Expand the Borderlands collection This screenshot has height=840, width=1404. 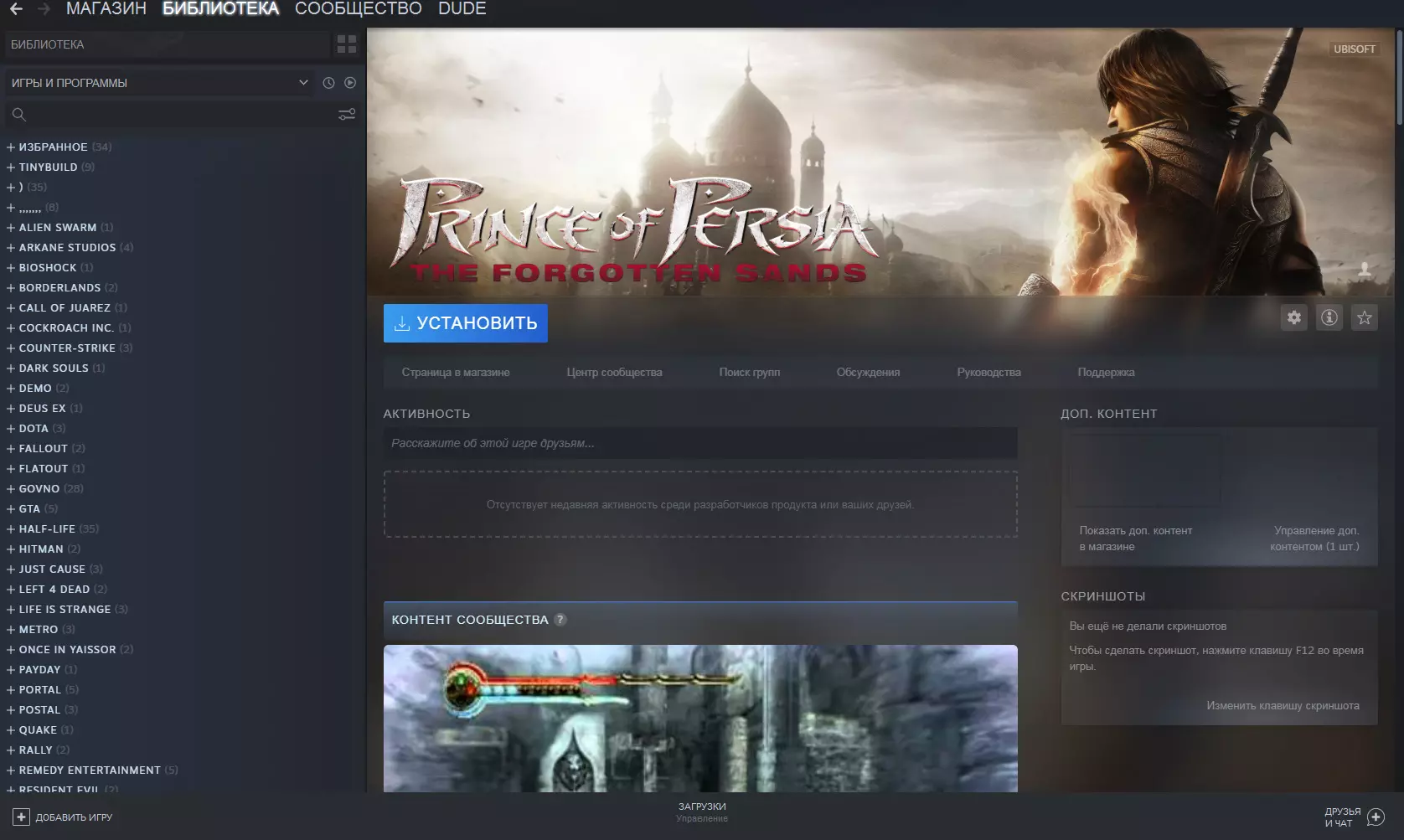(x=11, y=288)
